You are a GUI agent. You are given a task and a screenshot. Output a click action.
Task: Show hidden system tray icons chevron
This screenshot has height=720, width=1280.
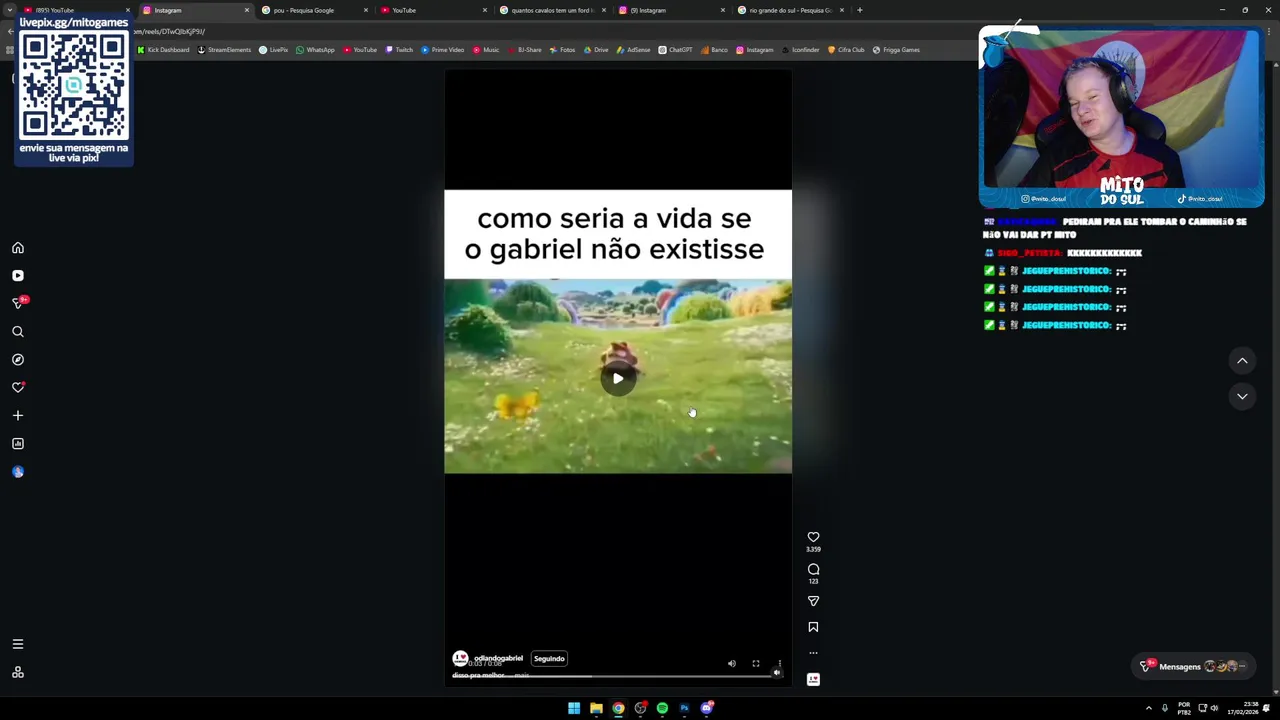click(x=1148, y=708)
